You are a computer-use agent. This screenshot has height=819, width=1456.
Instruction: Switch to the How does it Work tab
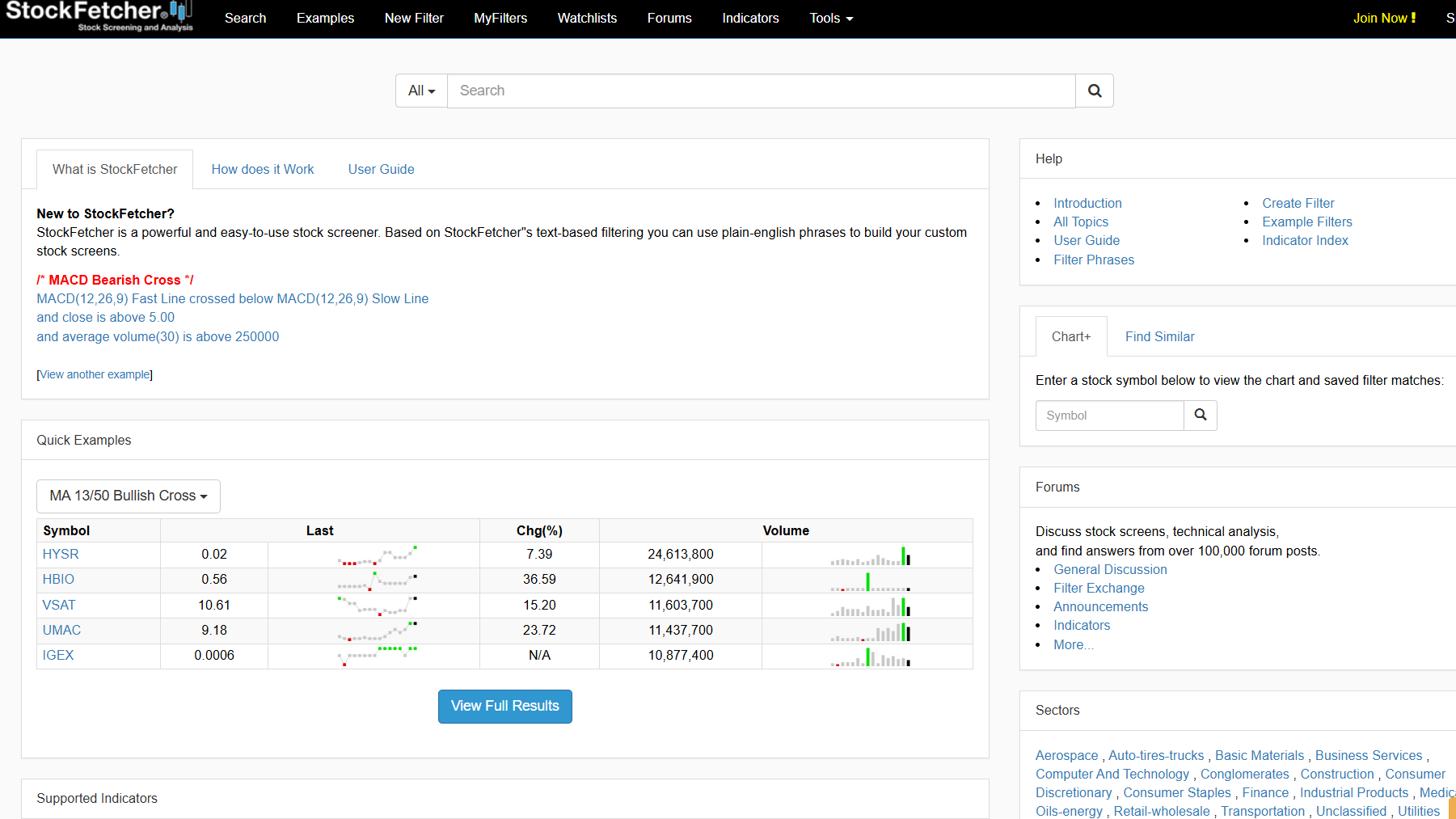point(263,169)
